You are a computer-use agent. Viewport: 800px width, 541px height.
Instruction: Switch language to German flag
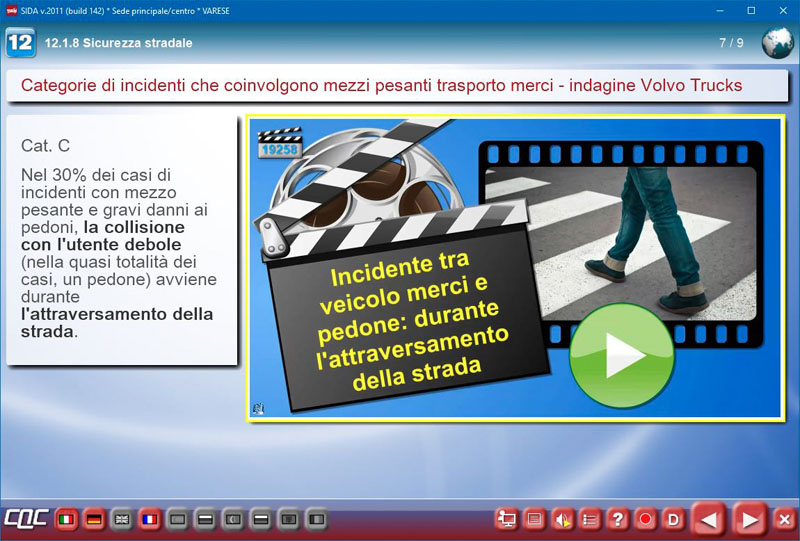(x=94, y=520)
